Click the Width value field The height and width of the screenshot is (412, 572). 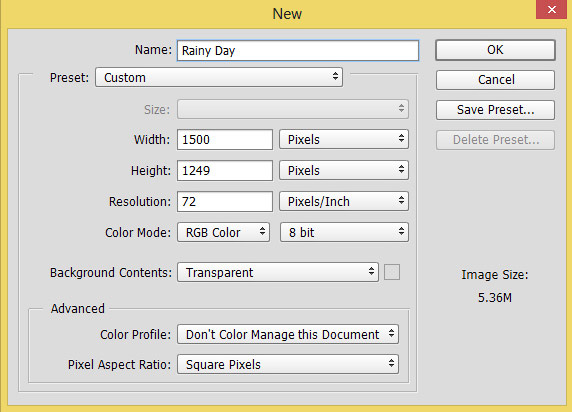[225, 139]
